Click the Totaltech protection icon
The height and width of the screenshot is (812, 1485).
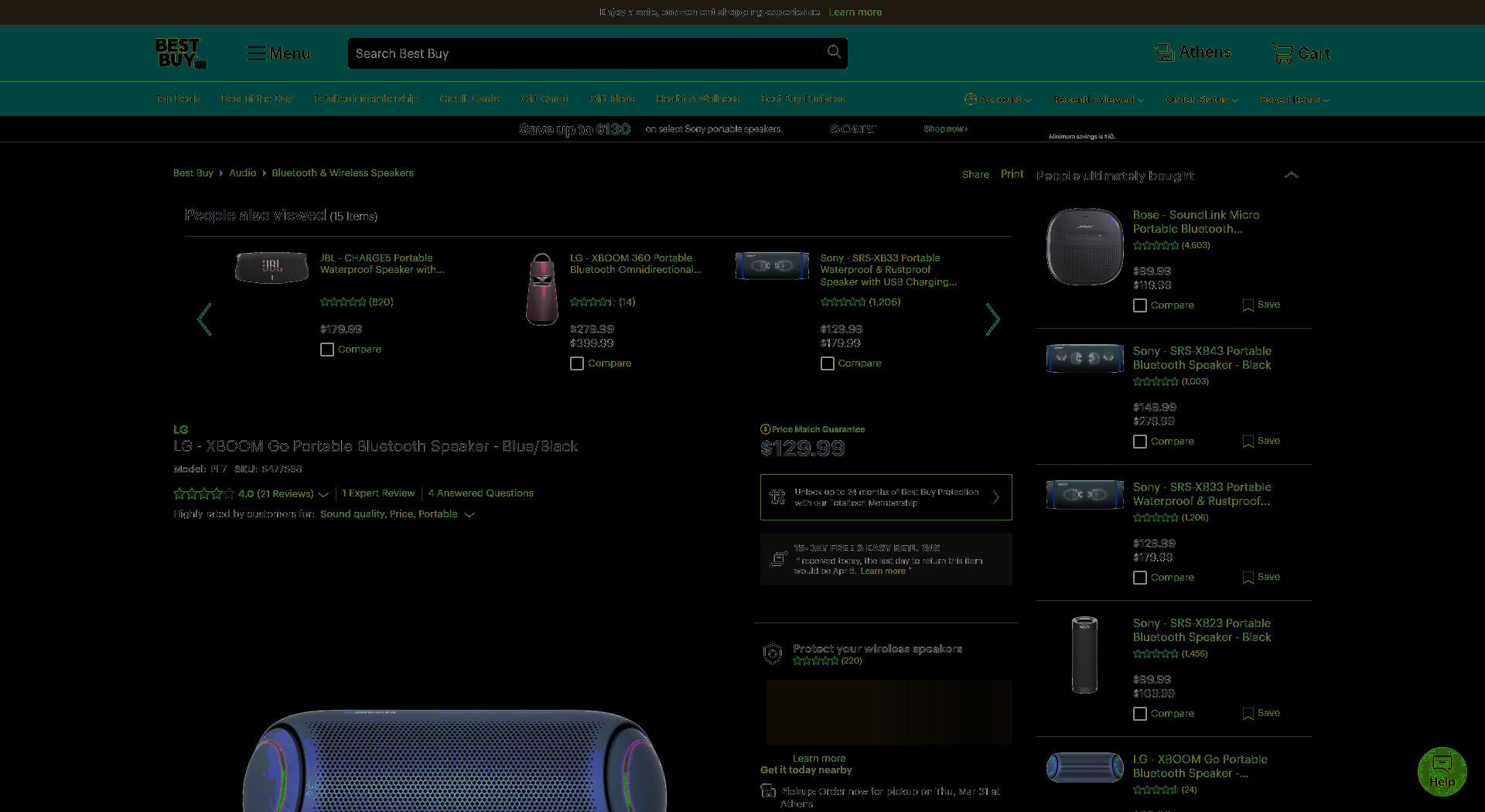(x=778, y=497)
